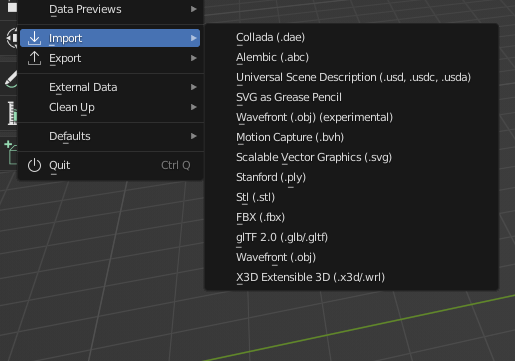Choose Wavefront (.obj) (experimental) importer

point(352,117)
